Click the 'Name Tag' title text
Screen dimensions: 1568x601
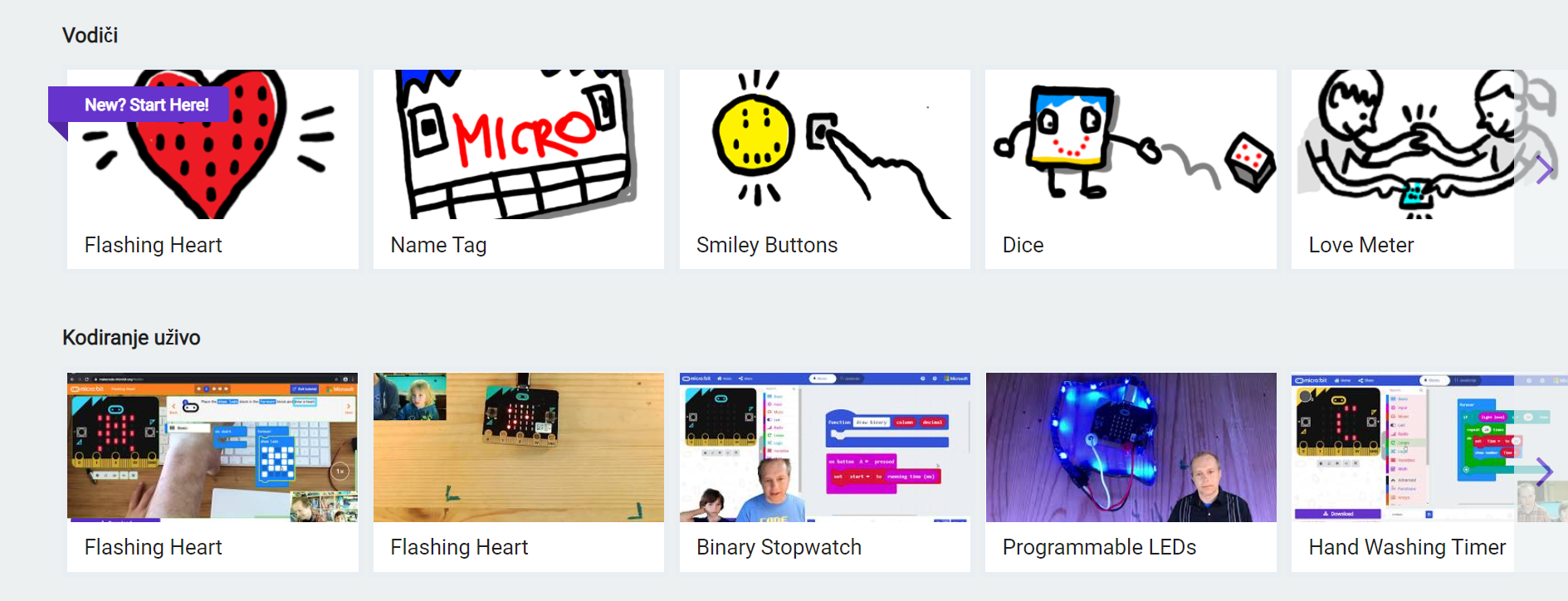coord(438,245)
